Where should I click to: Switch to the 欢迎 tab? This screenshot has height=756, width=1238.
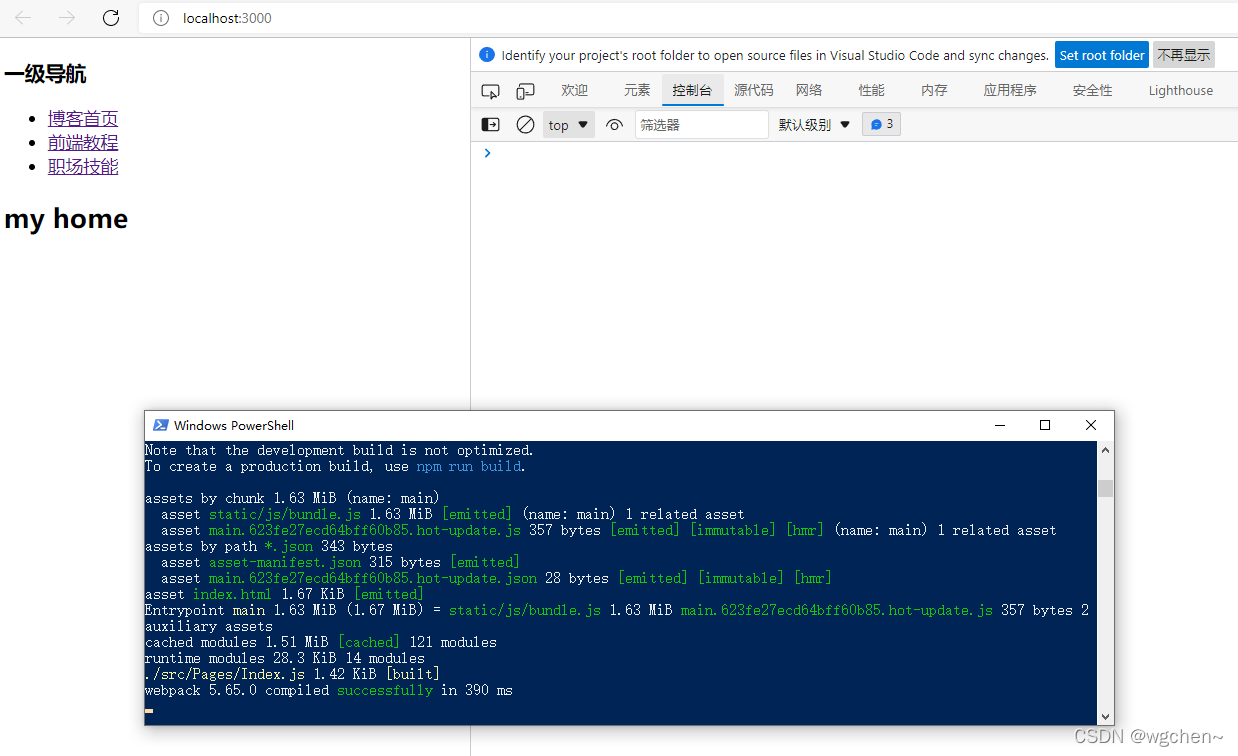(574, 90)
